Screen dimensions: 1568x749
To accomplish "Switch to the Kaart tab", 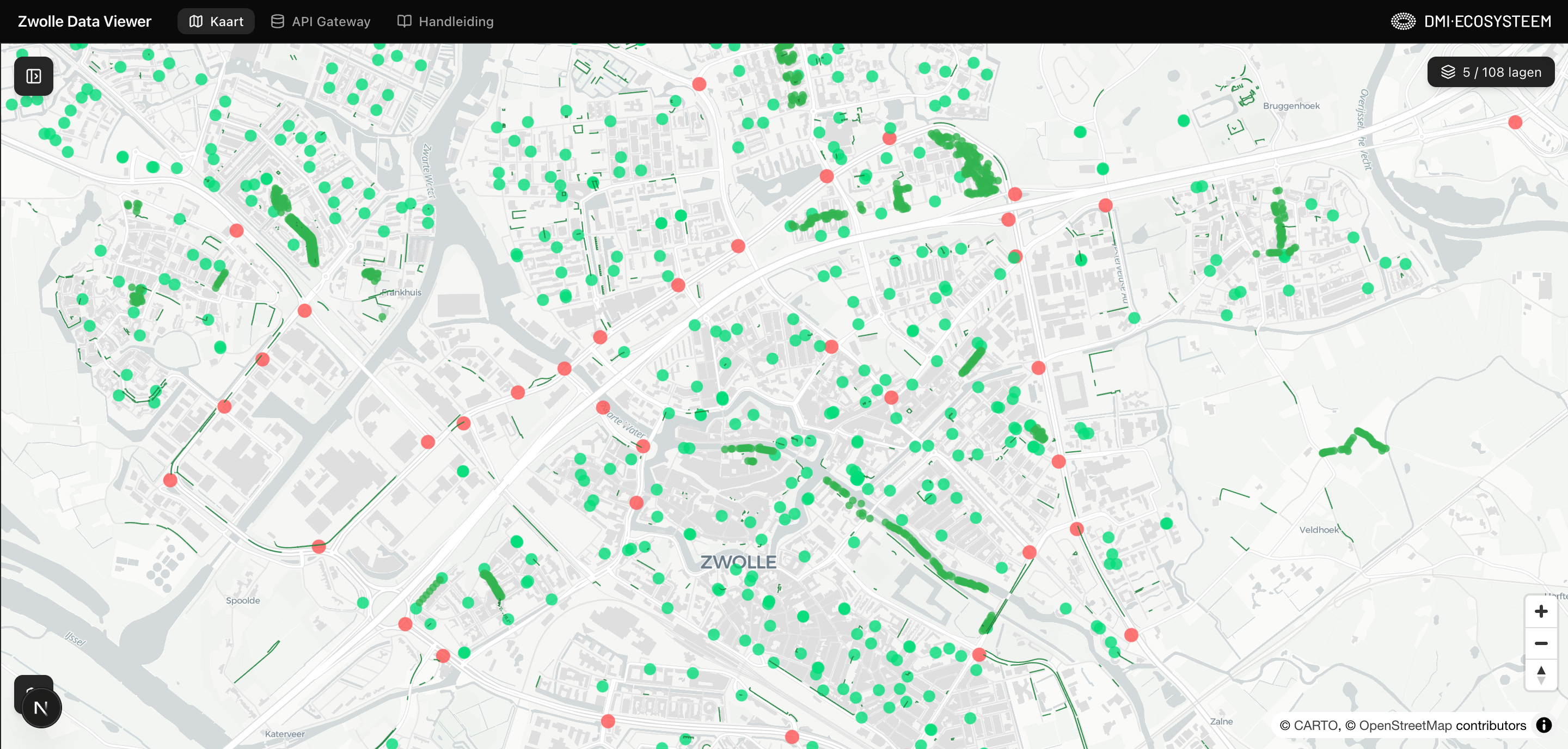I will pyautogui.click(x=216, y=21).
